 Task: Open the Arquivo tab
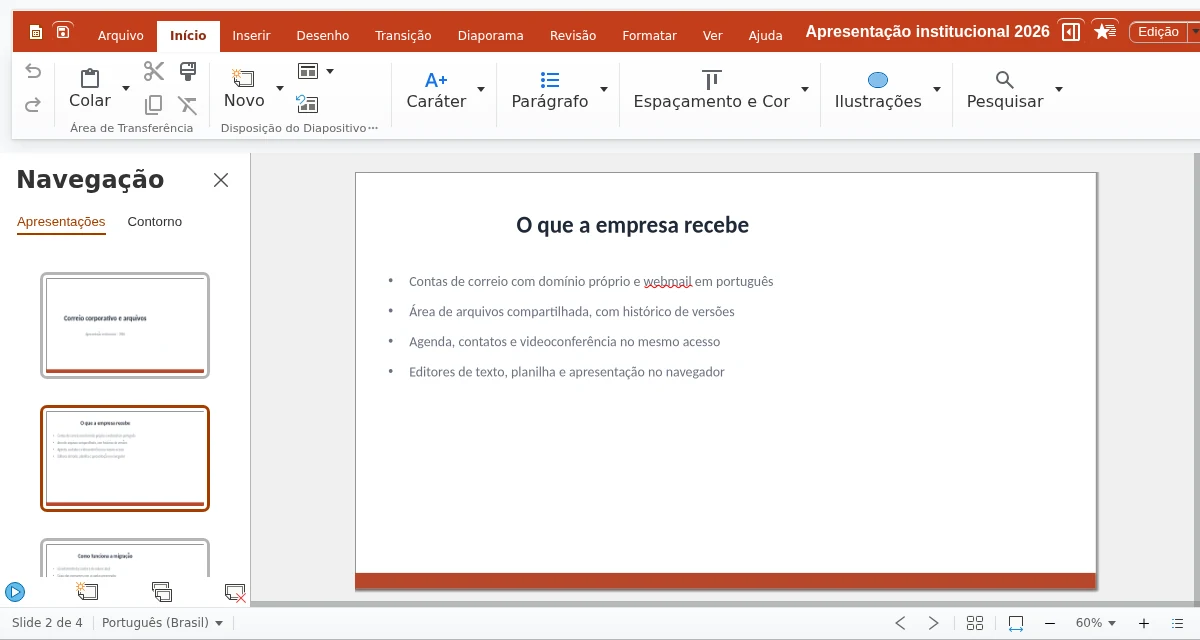tap(121, 35)
